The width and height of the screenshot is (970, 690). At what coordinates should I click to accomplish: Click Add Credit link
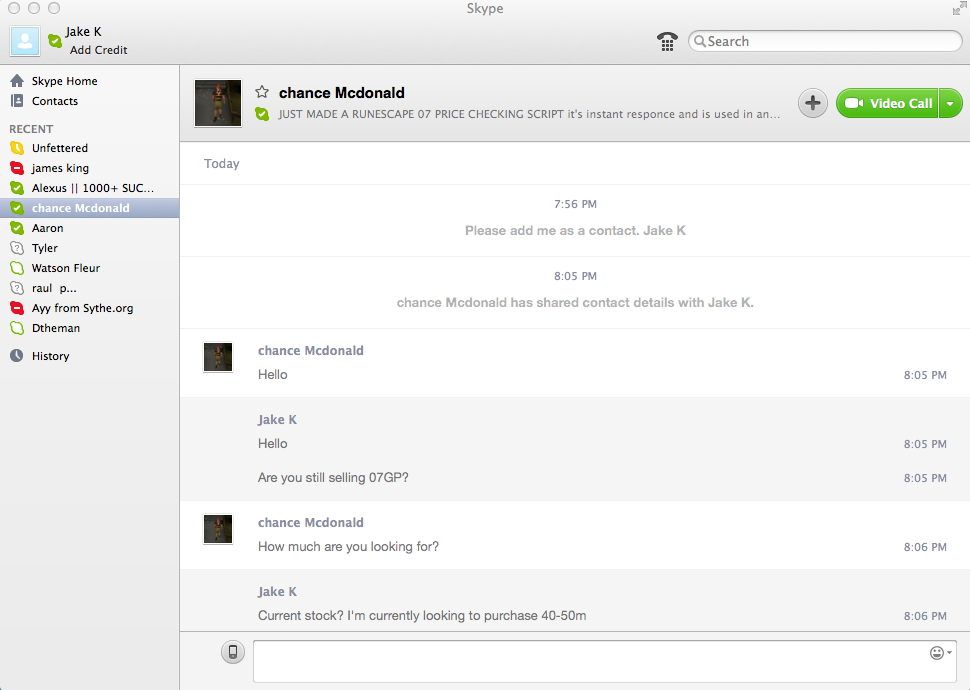(x=98, y=50)
